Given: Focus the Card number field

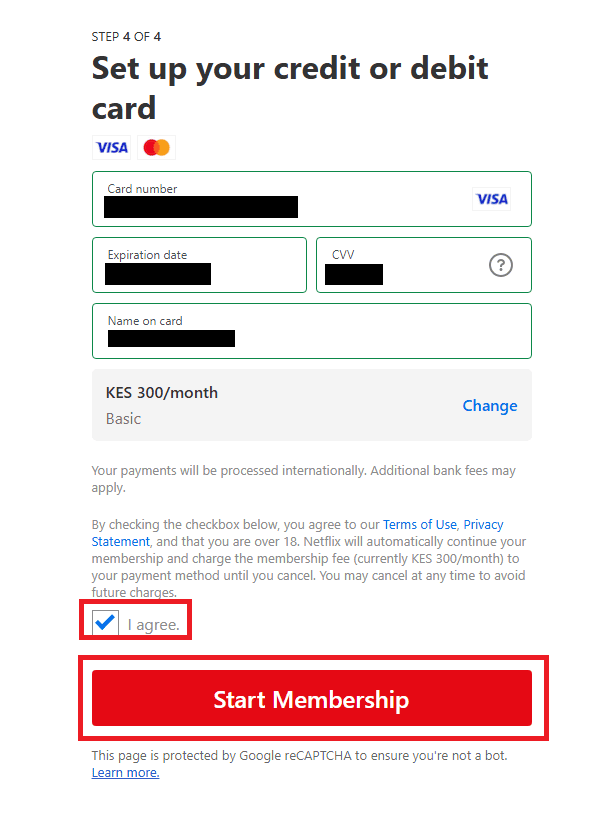Looking at the screenshot, I should (x=312, y=199).
